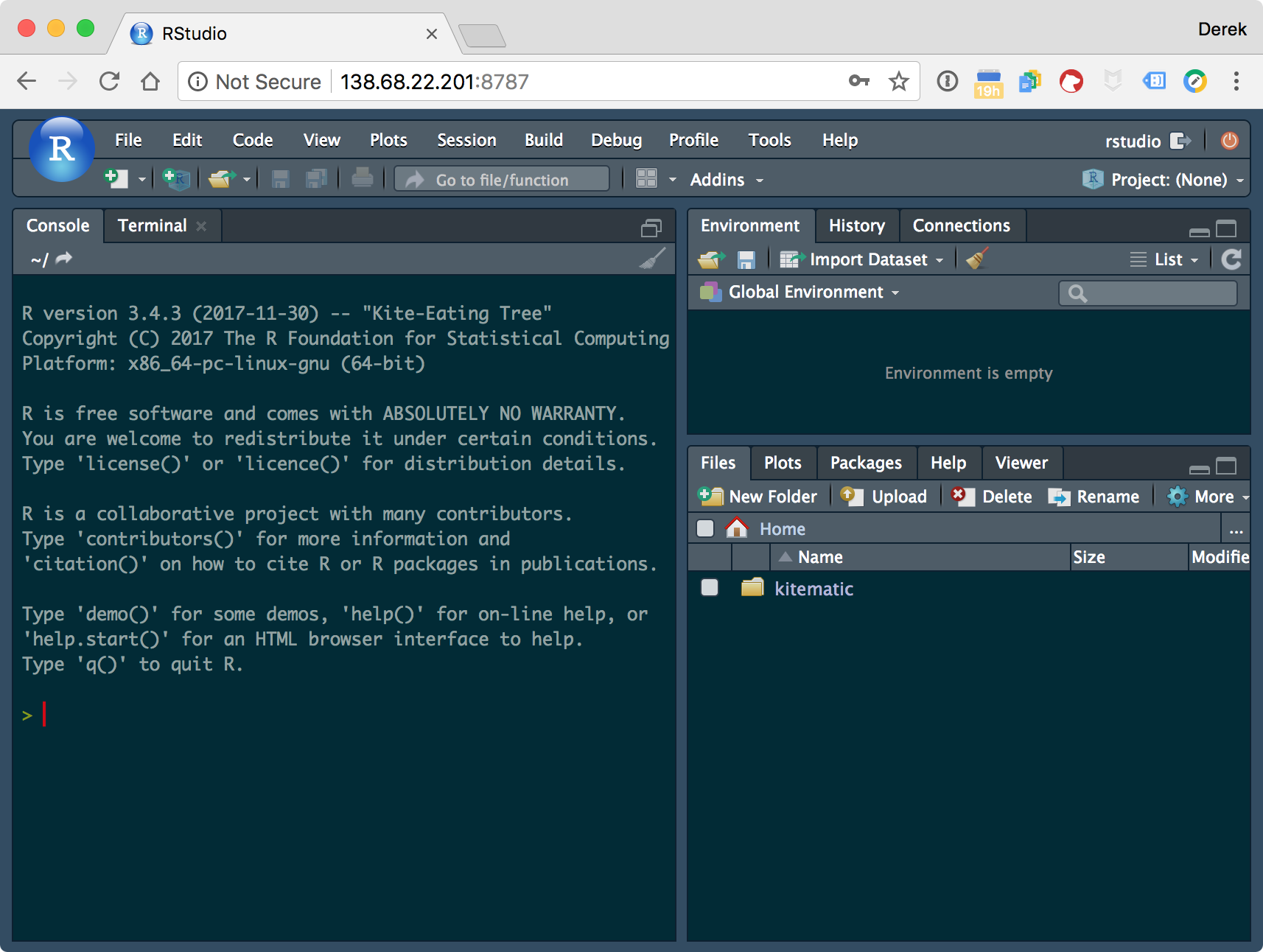Click the Upload button in Files
1263x952 pixels.
pos(884,496)
